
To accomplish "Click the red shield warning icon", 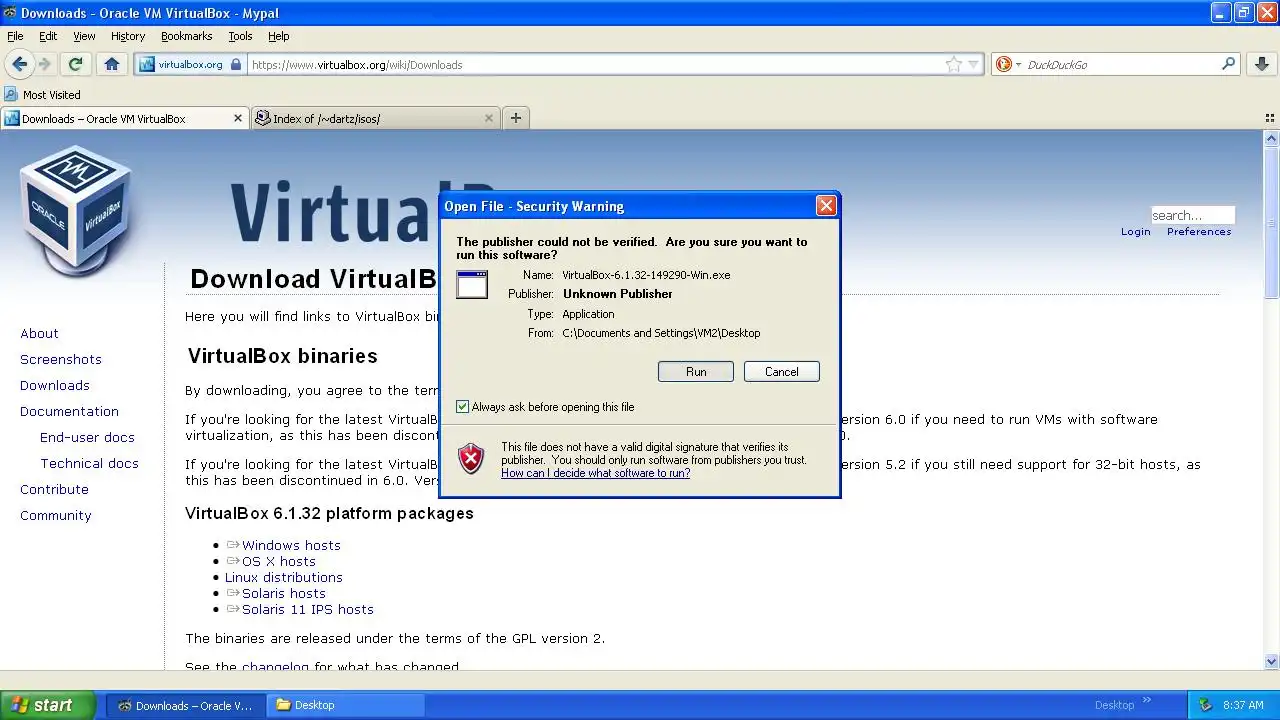I will pyautogui.click(x=471, y=459).
